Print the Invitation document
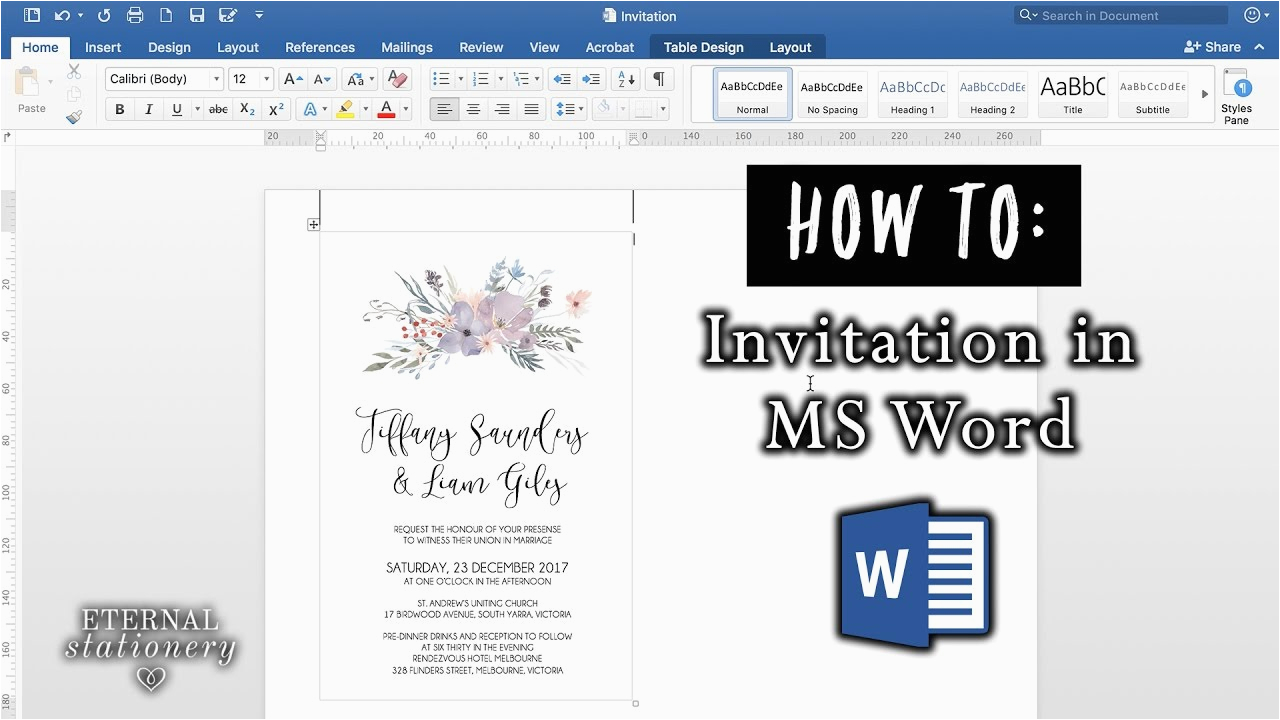 [x=134, y=14]
